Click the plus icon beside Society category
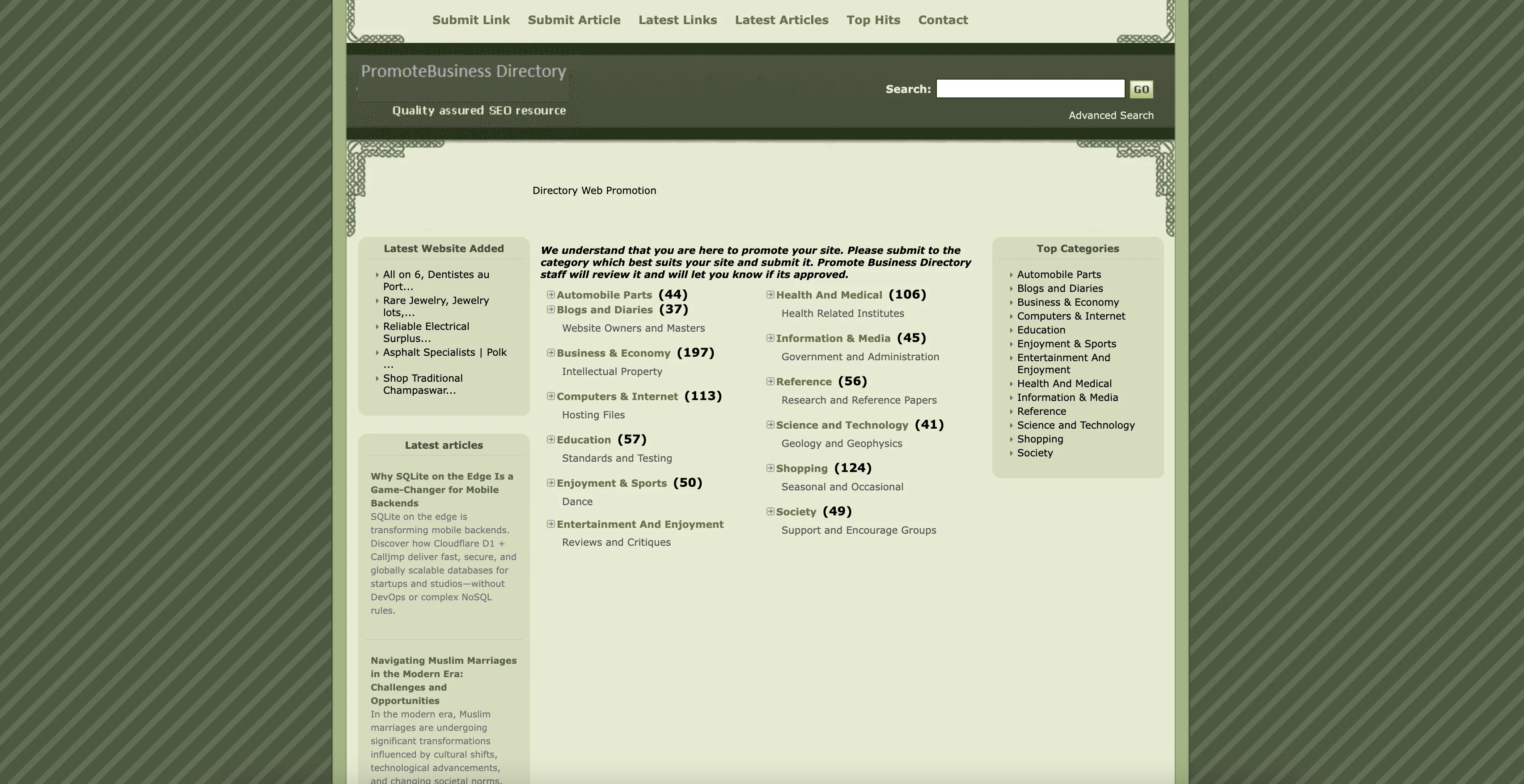Viewport: 1524px width, 784px height. point(770,511)
